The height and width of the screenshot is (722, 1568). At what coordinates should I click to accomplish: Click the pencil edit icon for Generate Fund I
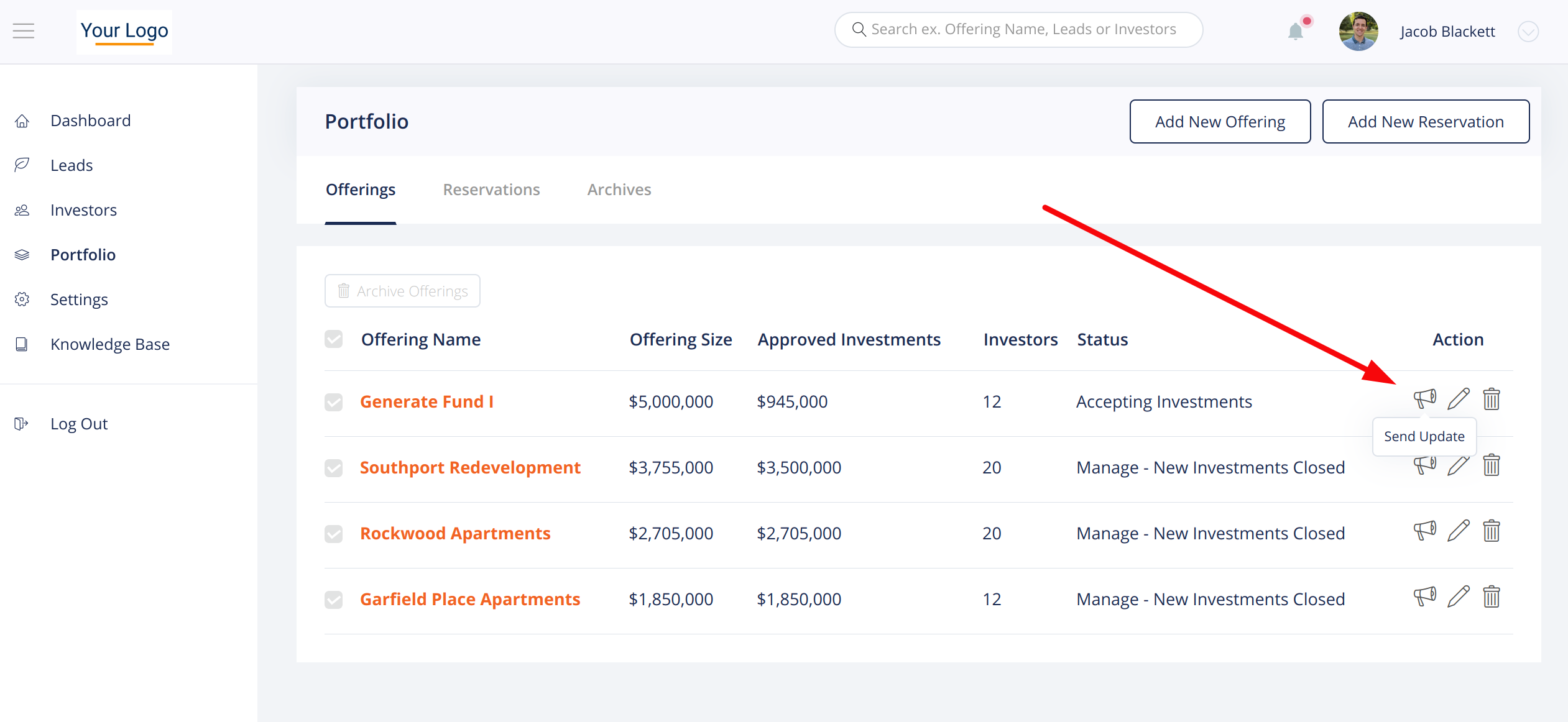[x=1458, y=400]
